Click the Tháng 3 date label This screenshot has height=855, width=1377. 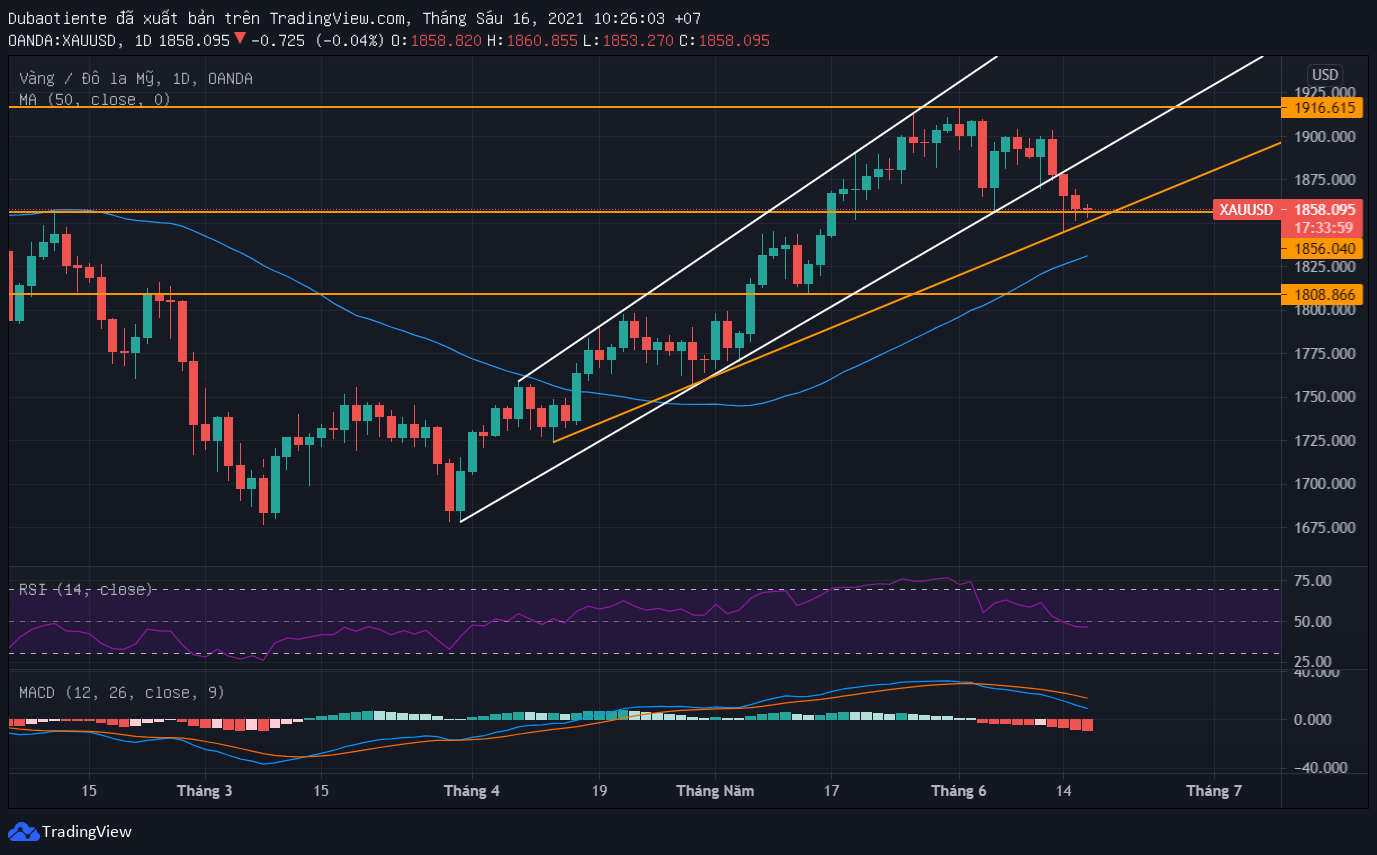204,791
